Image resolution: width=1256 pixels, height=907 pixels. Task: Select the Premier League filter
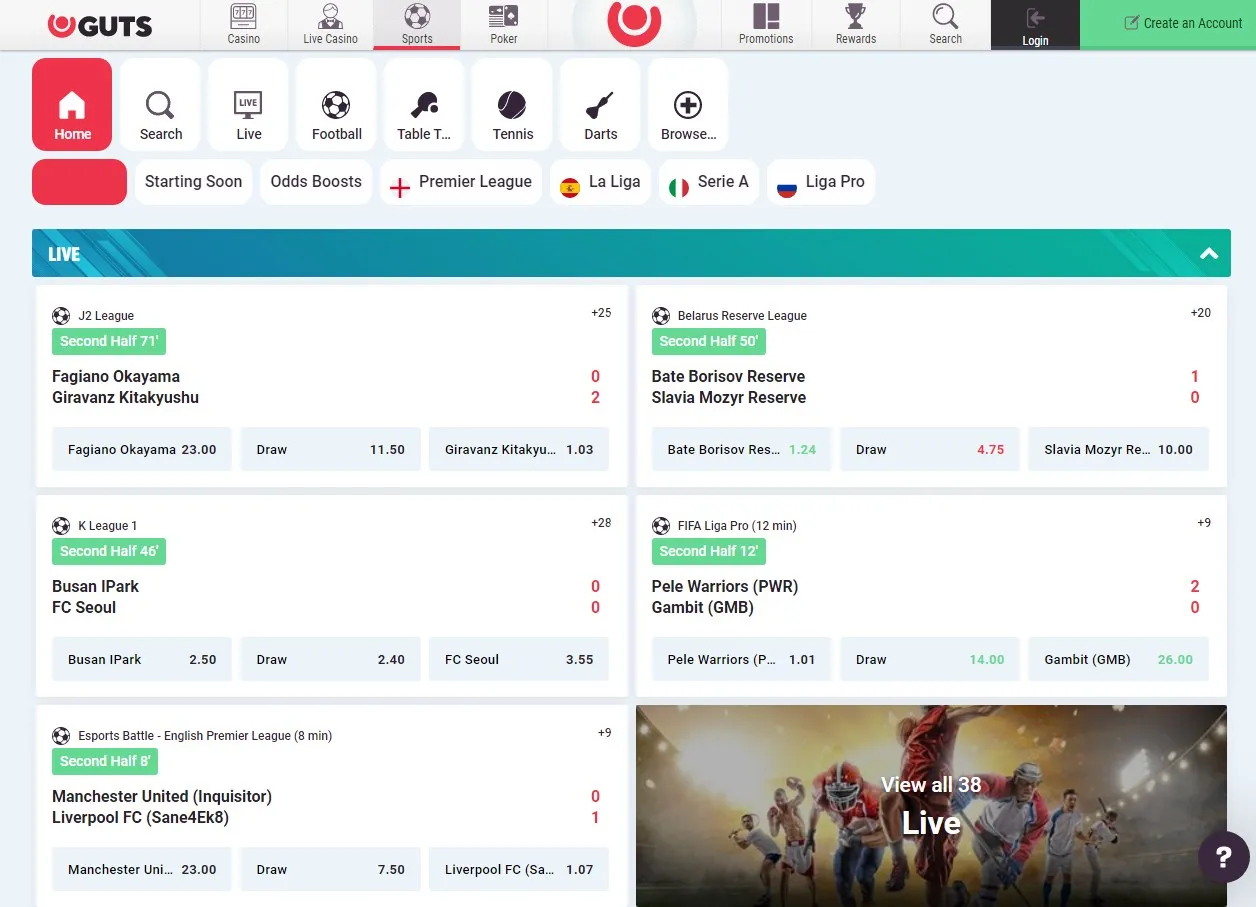click(461, 182)
